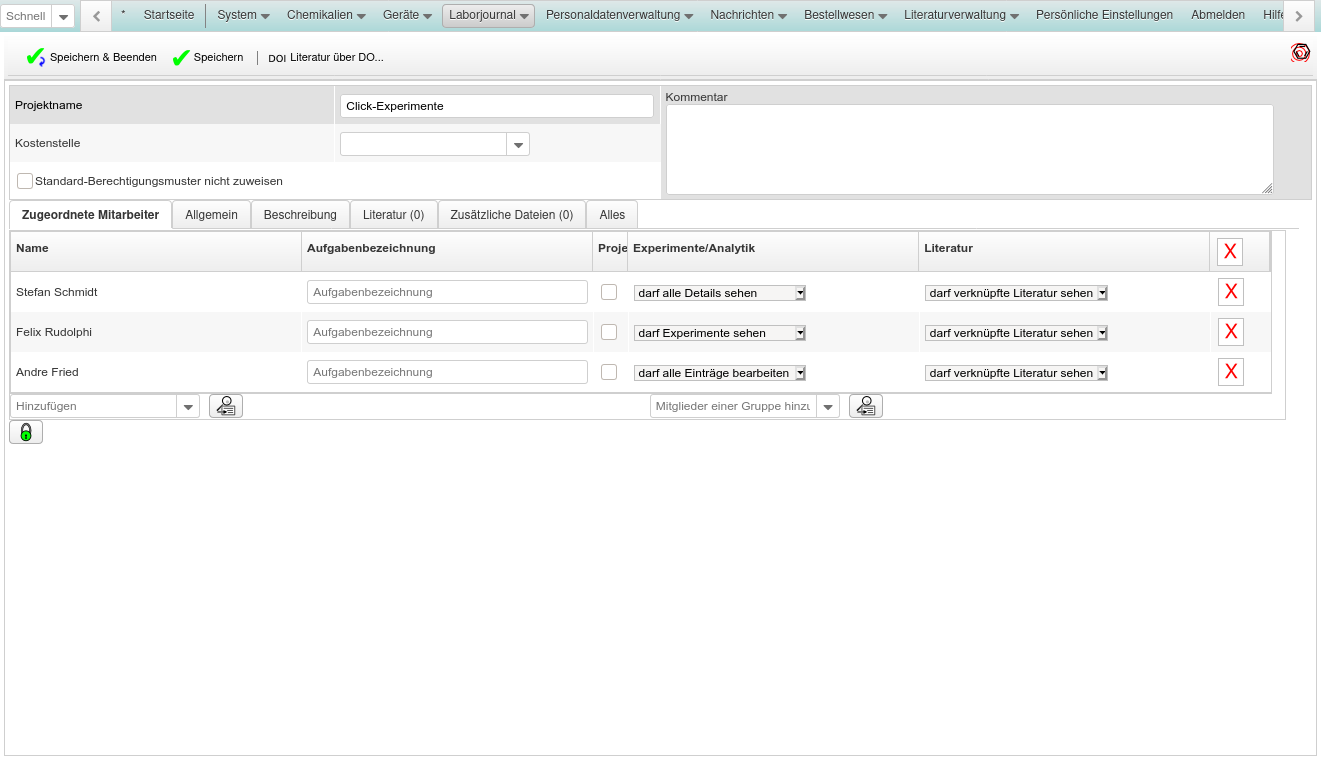Open the Chemikalien menu

coord(326,15)
